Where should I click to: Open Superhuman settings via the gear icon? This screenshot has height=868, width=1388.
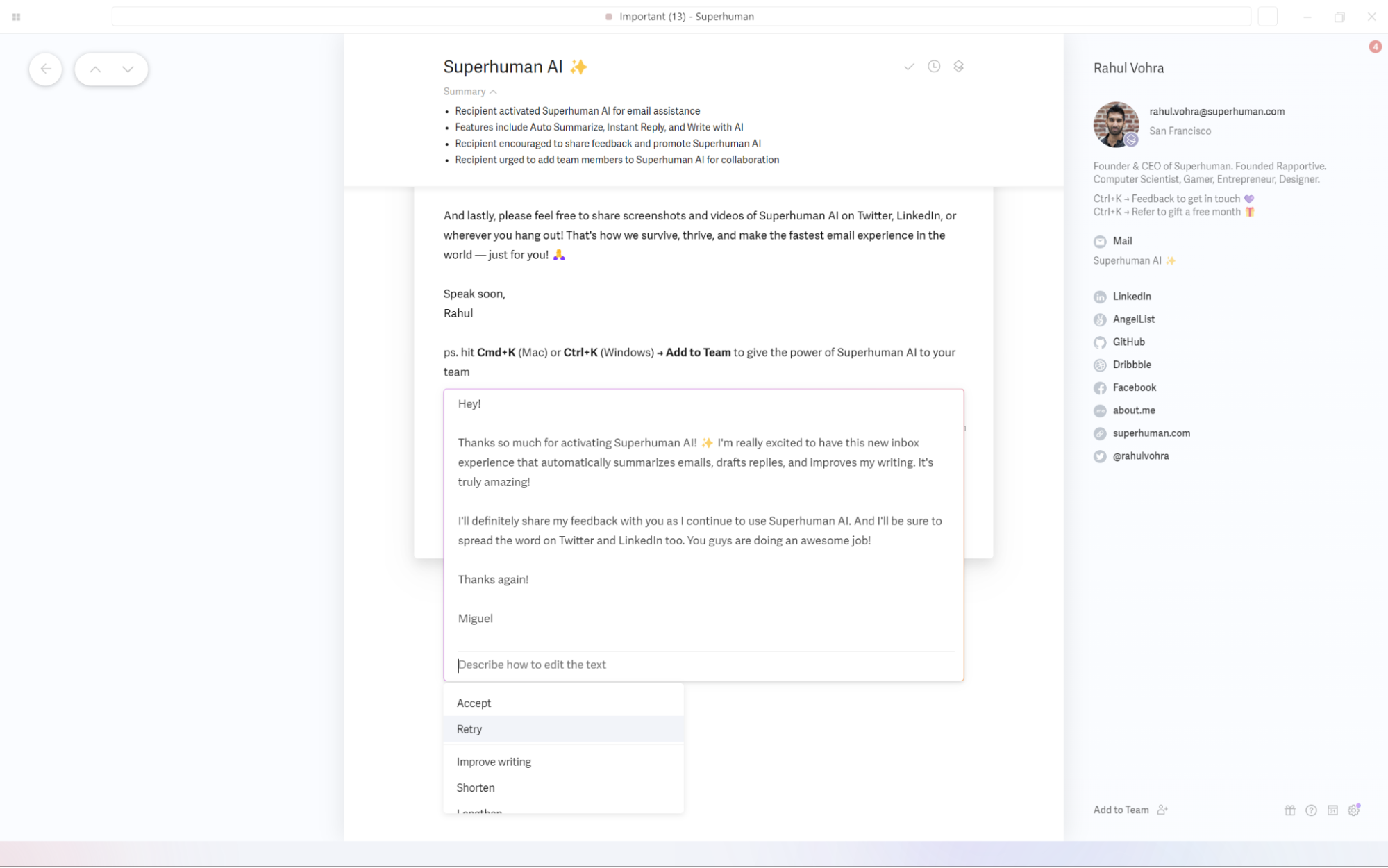[1354, 810]
